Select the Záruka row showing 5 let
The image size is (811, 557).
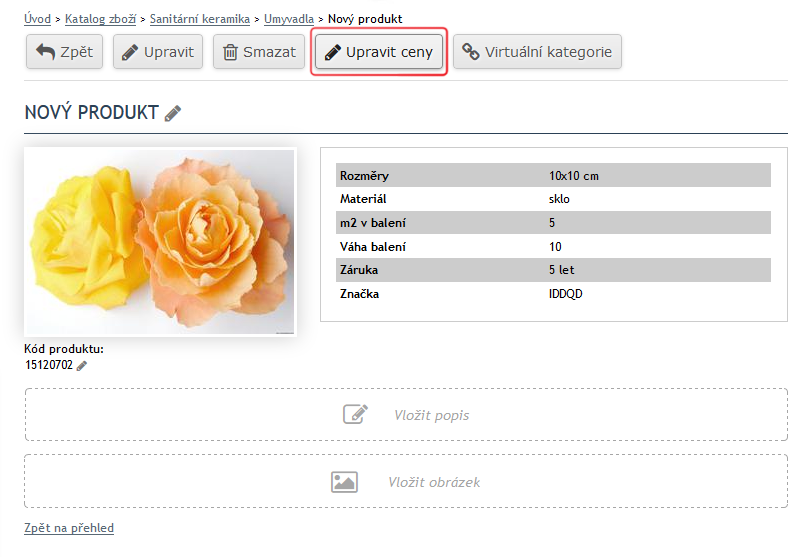[x=553, y=270]
